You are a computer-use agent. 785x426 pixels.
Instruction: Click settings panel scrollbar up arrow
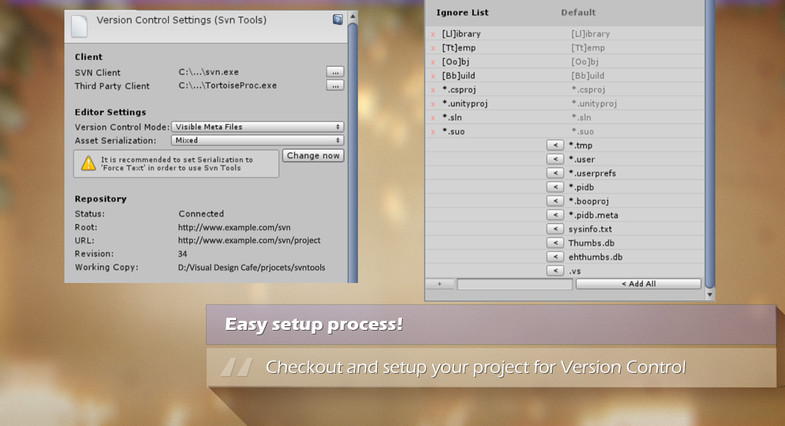coord(352,17)
